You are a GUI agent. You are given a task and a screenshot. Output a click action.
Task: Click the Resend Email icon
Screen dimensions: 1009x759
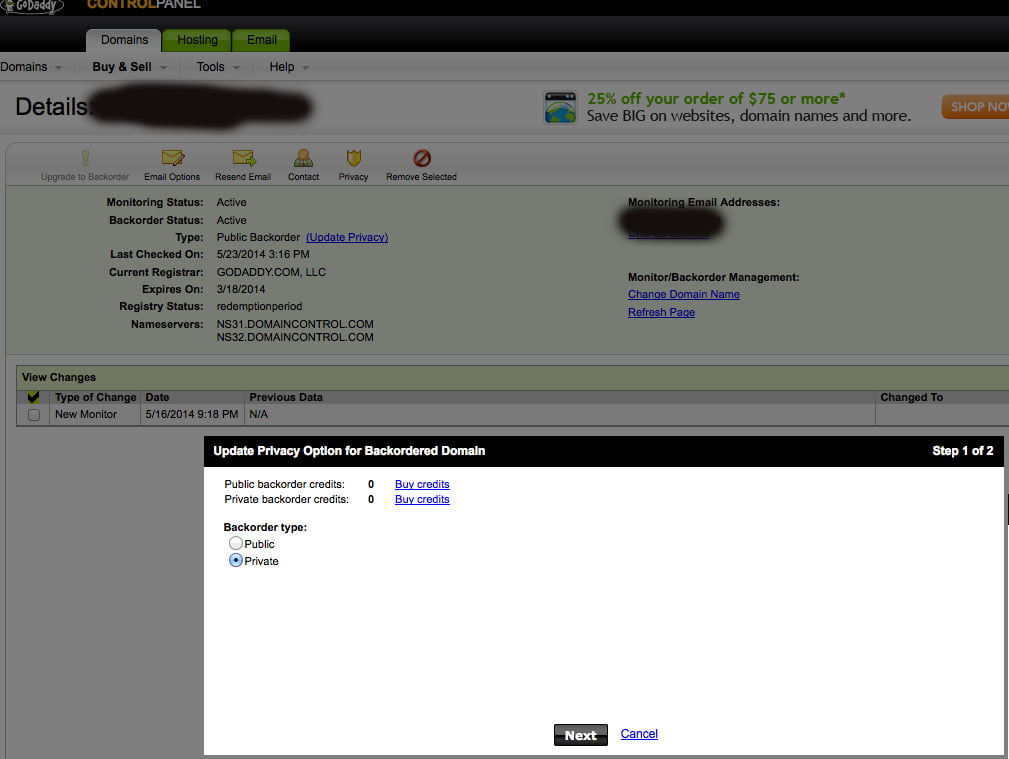click(244, 158)
